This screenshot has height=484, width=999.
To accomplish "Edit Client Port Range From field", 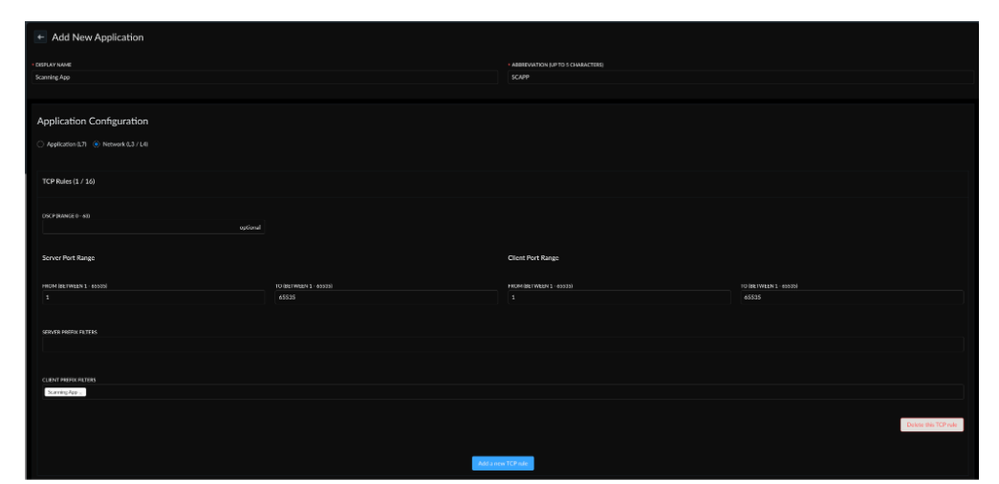I will [619, 297].
